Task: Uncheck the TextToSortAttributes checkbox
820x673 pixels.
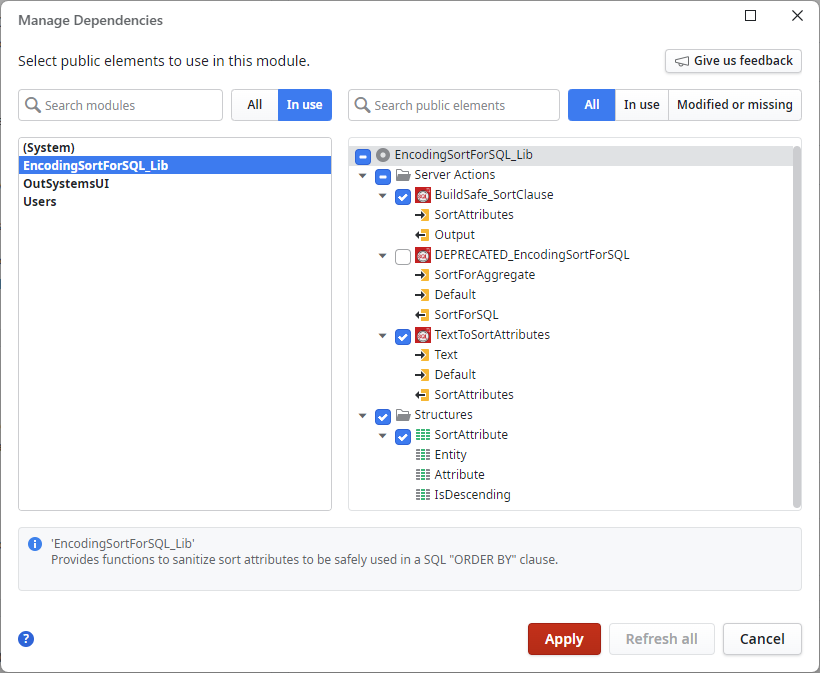Action: coord(403,336)
